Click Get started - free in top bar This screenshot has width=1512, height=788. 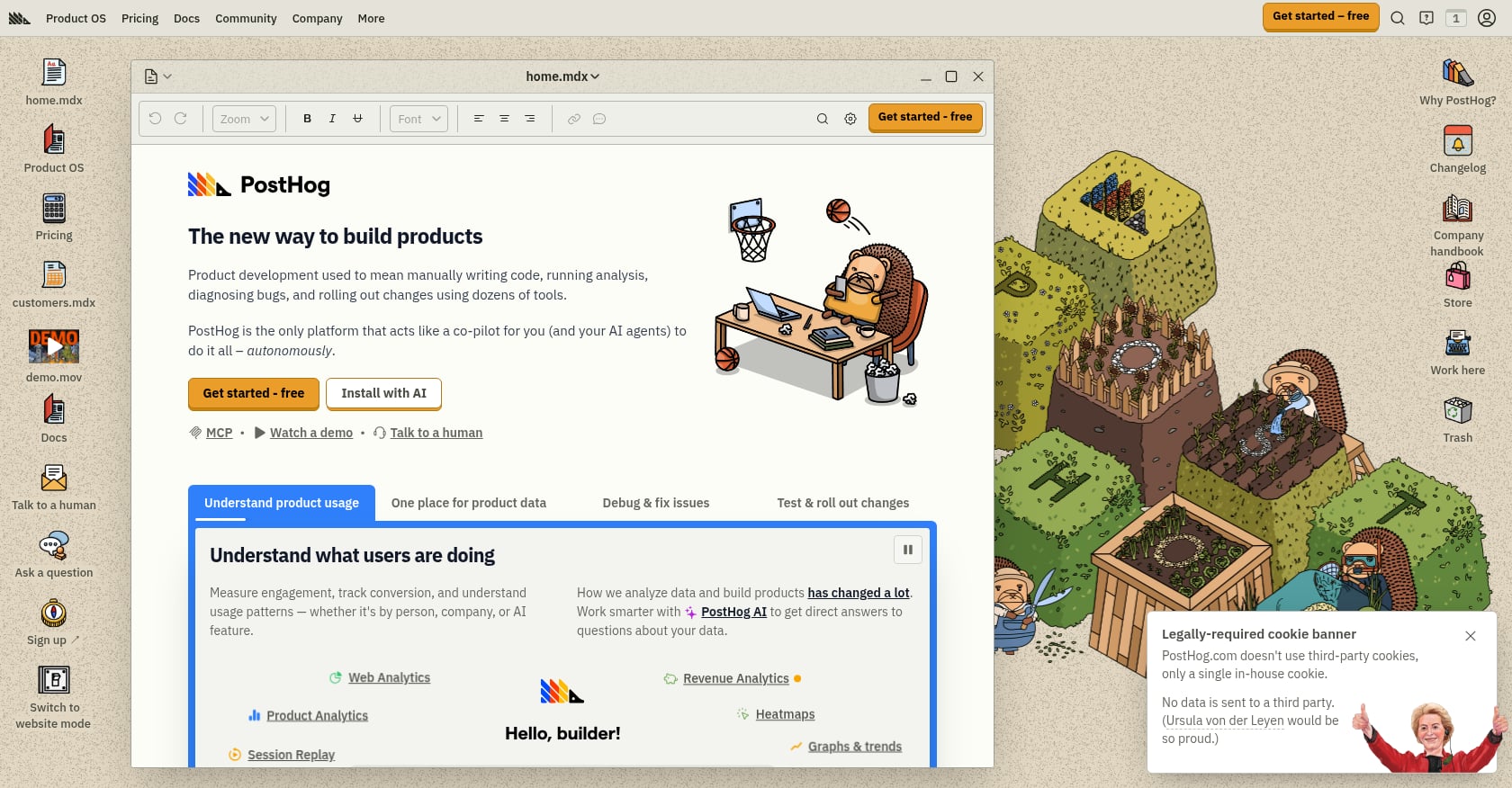[1320, 16]
